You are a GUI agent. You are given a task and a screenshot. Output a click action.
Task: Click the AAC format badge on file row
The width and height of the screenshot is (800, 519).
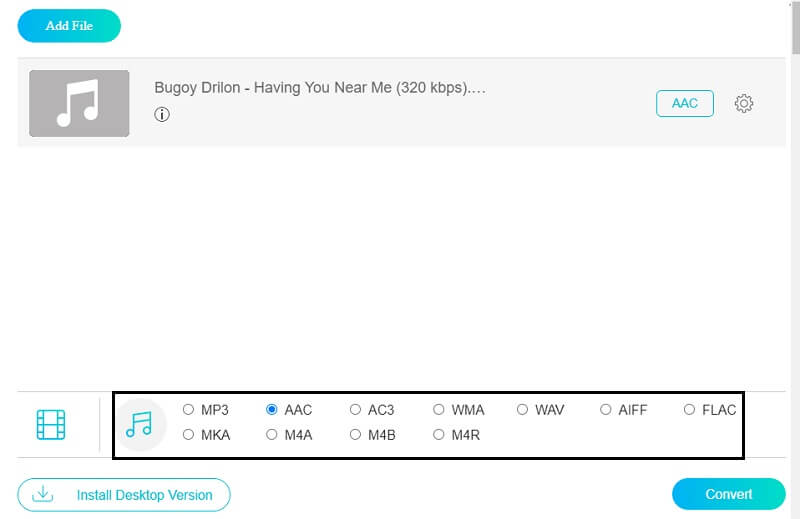[685, 104]
